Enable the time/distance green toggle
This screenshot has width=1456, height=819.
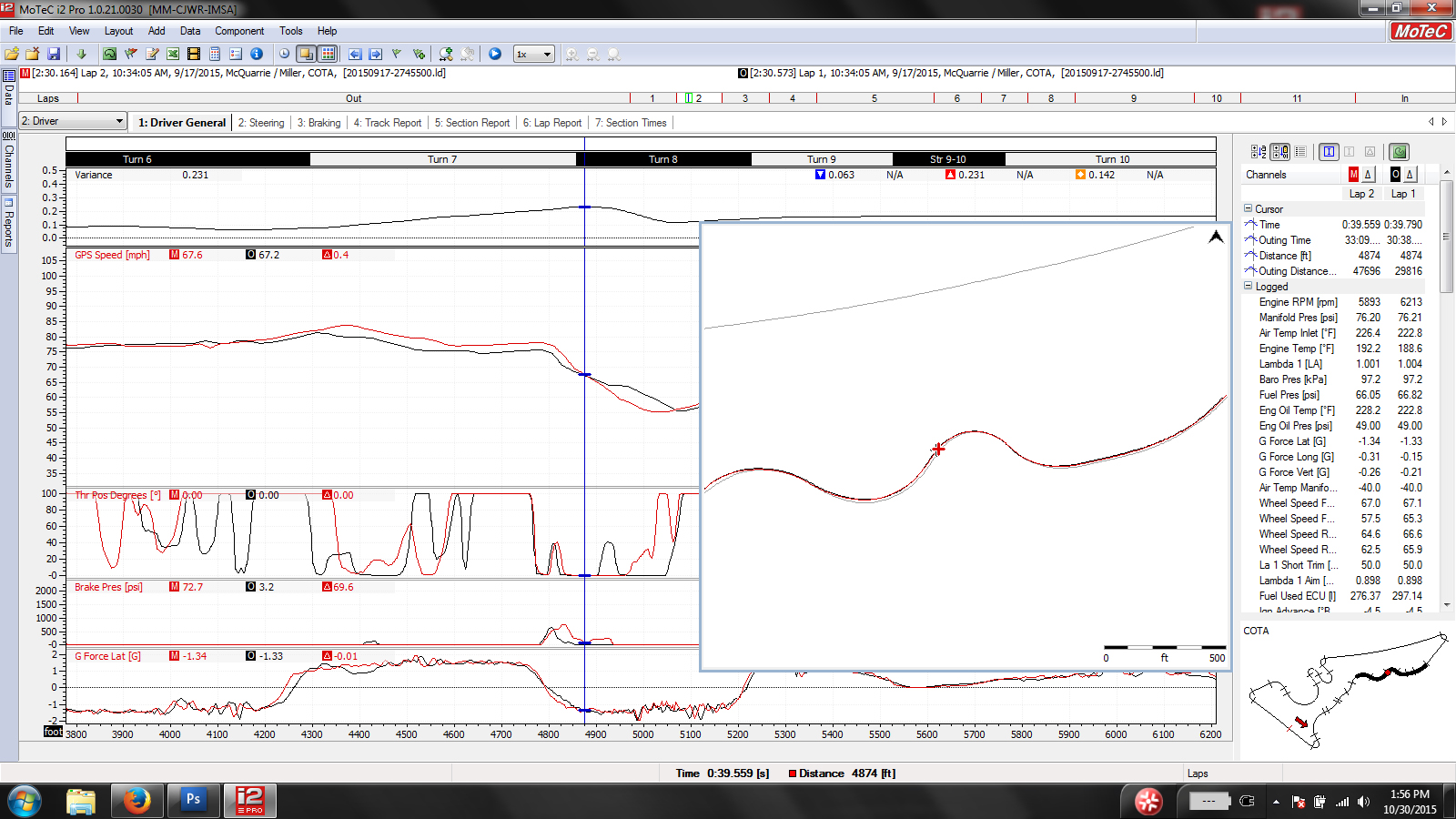point(1399,151)
